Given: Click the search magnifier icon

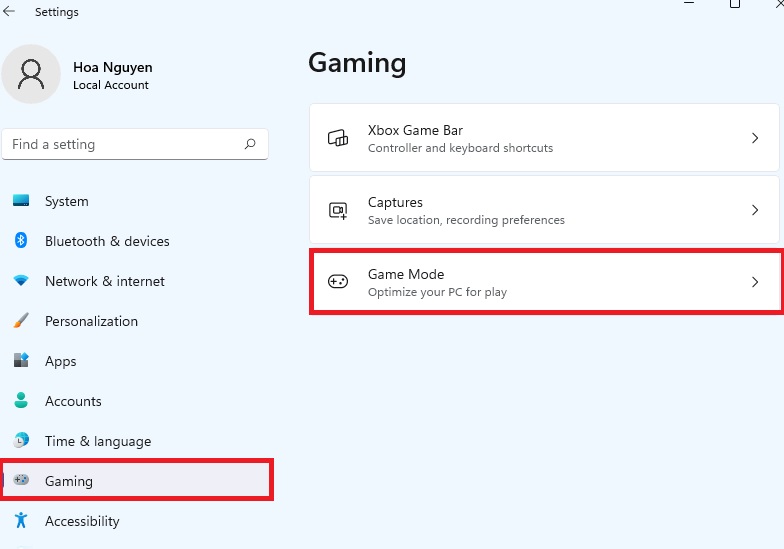Looking at the screenshot, I should 250,144.
